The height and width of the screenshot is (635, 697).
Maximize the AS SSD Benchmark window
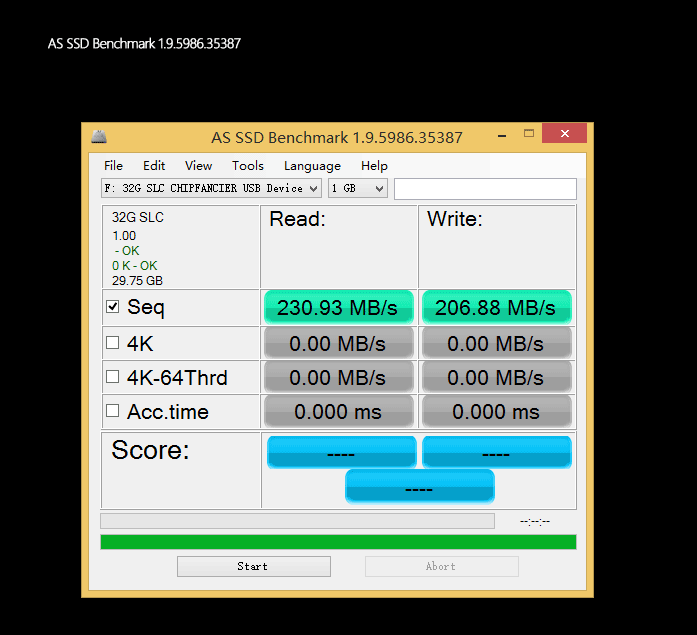(529, 134)
